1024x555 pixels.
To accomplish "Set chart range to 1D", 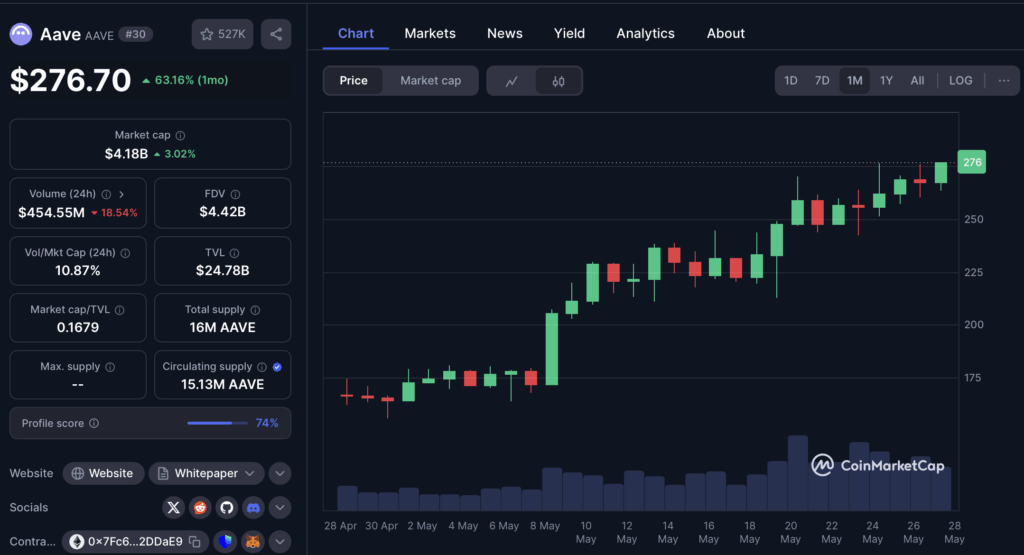I will click(x=791, y=80).
